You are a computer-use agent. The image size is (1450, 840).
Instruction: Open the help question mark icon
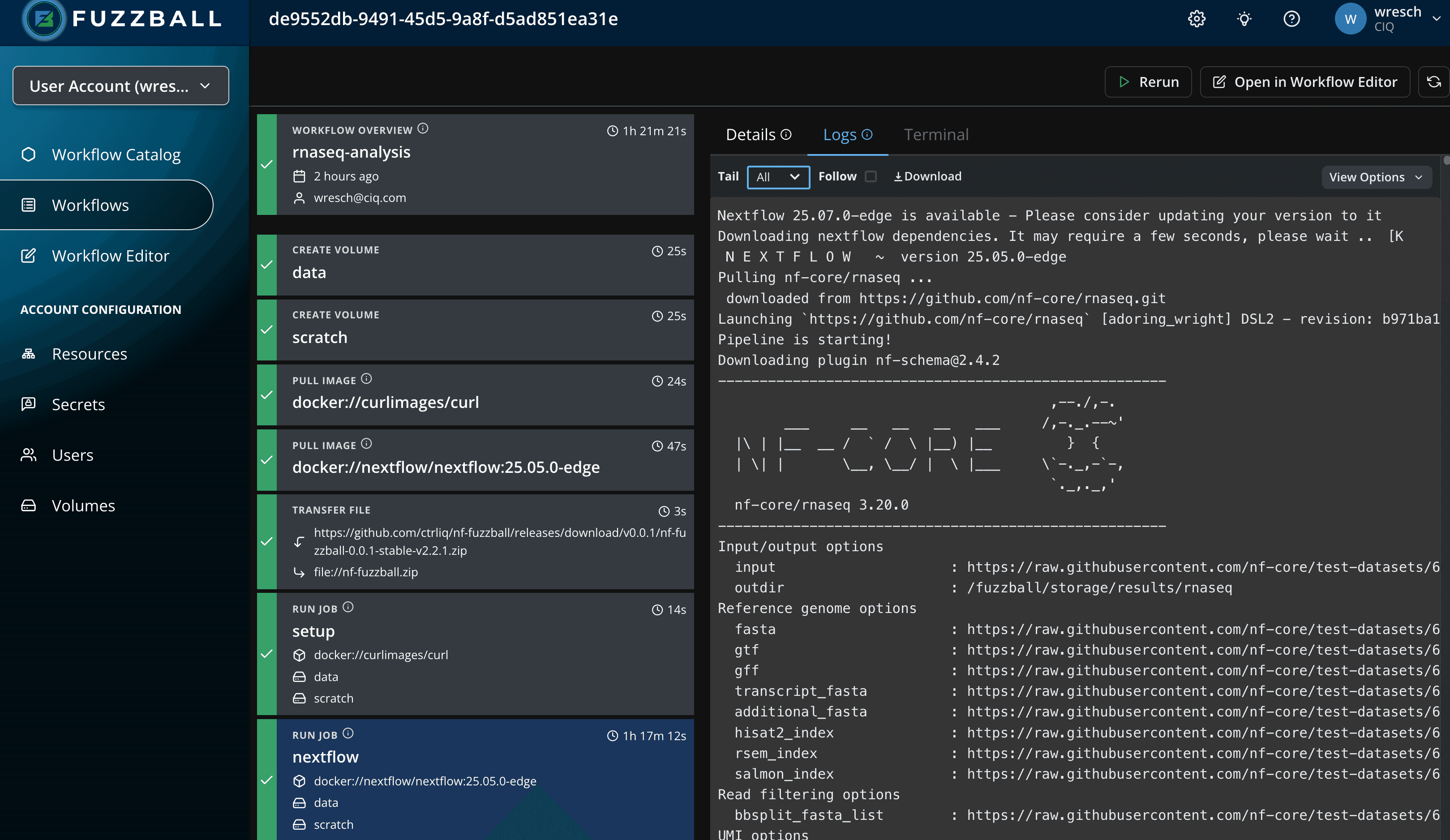(1291, 19)
